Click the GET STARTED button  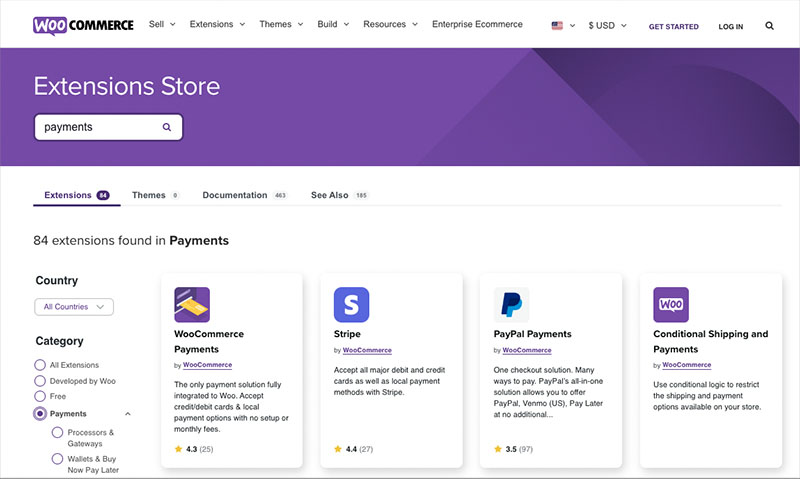tap(673, 27)
